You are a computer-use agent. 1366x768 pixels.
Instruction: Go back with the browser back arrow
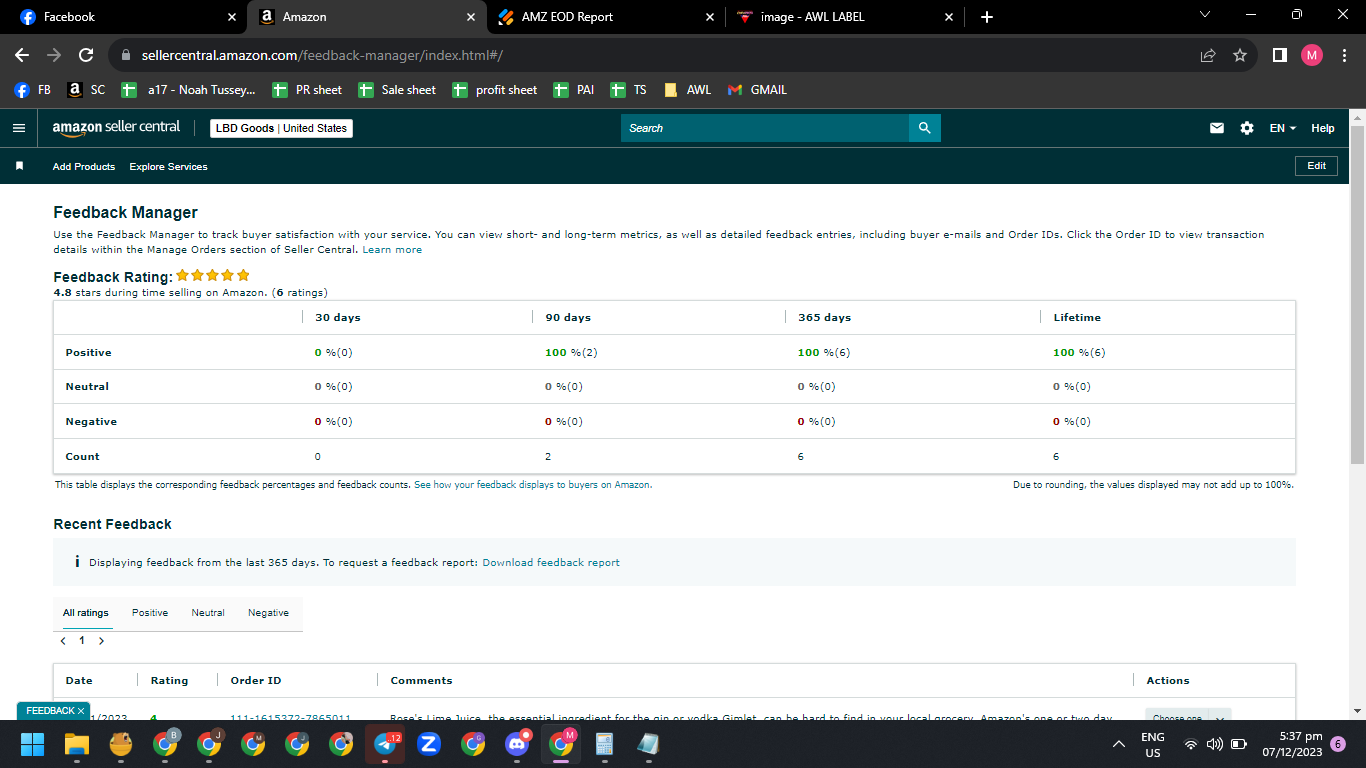pyautogui.click(x=22, y=55)
